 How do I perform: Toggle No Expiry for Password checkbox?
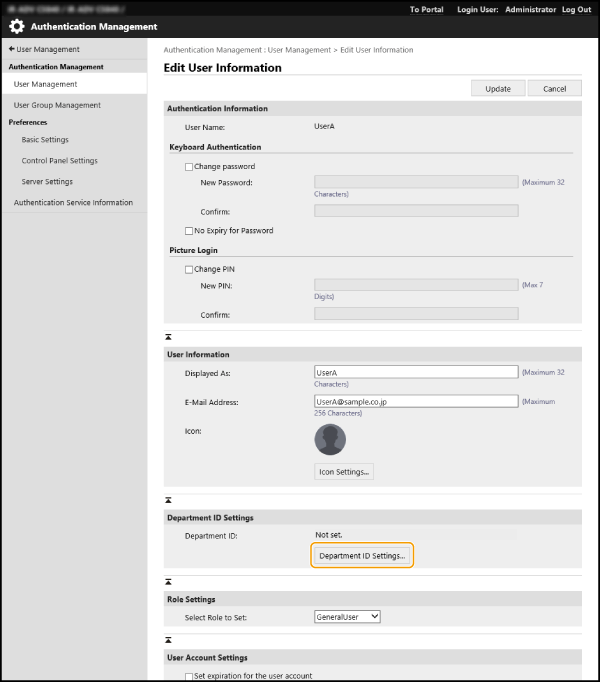click(x=189, y=231)
